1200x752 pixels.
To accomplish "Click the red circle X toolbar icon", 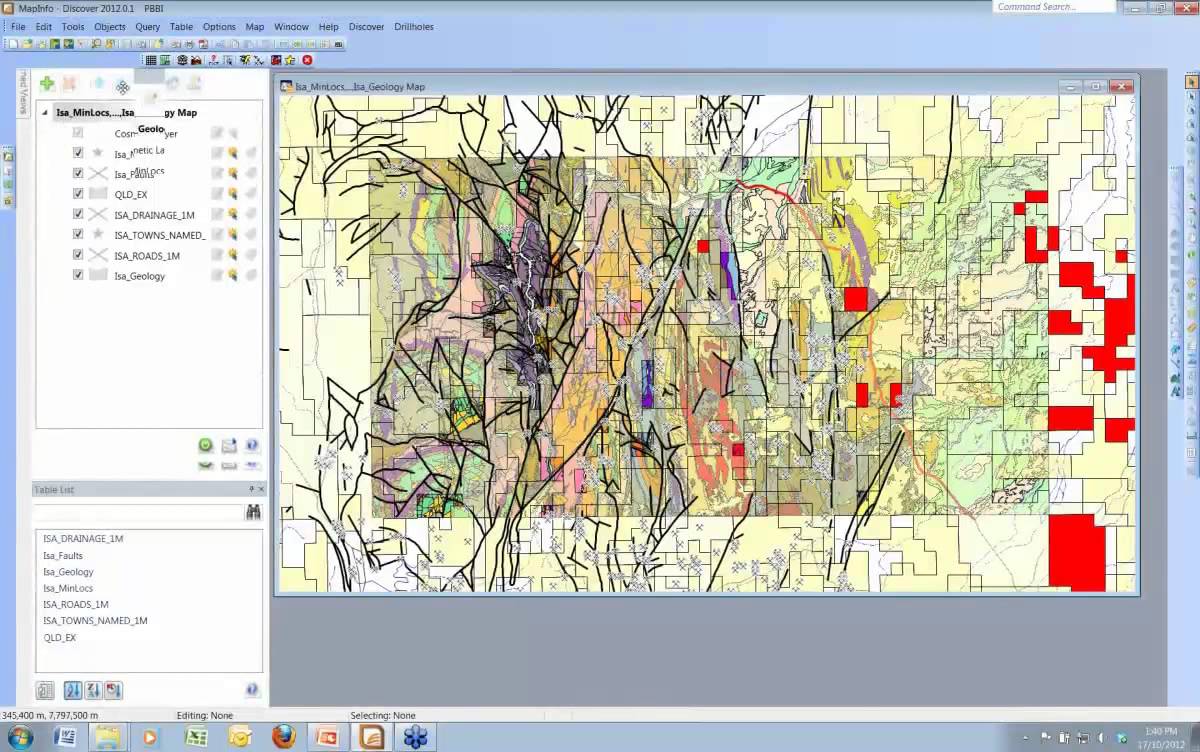I will point(307,60).
